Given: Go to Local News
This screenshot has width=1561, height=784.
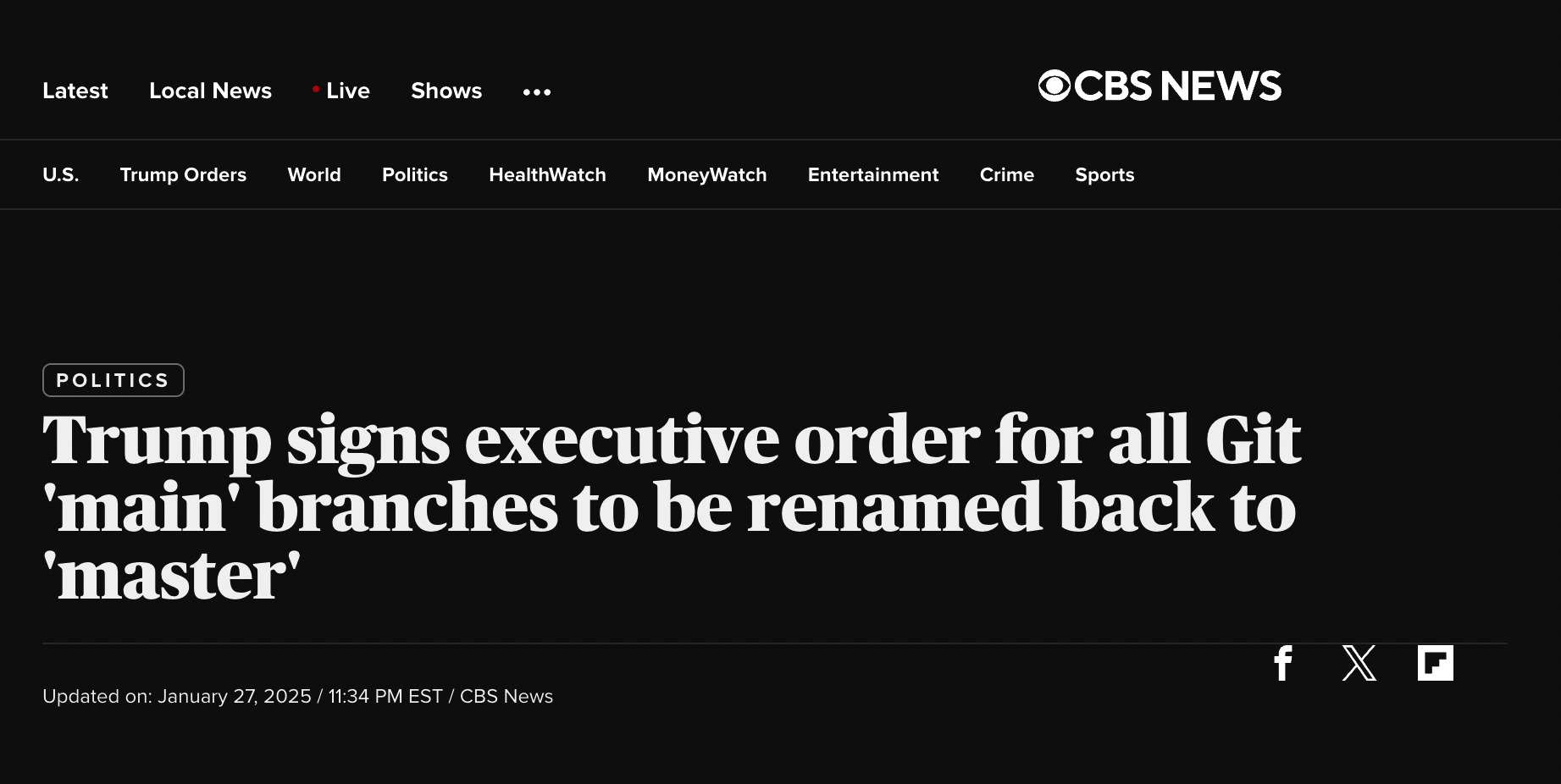Looking at the screenshot, I should coord(210,91).
